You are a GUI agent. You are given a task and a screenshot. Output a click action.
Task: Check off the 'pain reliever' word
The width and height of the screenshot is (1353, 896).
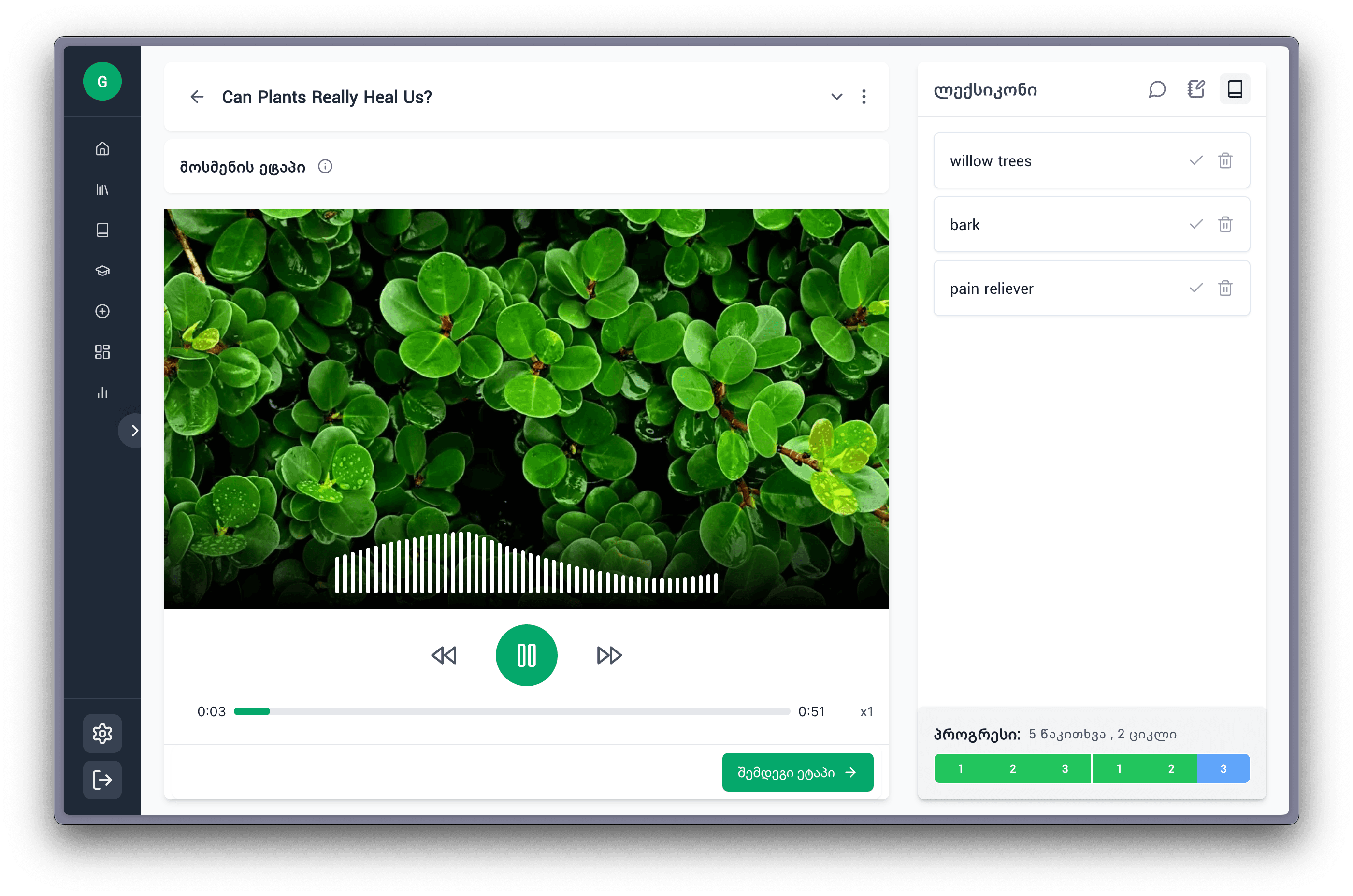(x=1196, y=288)
